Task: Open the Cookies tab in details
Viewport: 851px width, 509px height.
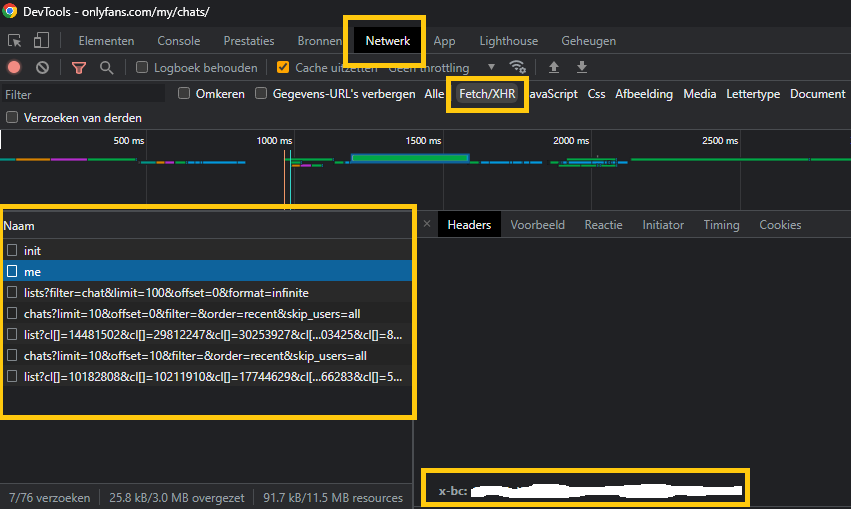Action: click(x=780, y=225)
